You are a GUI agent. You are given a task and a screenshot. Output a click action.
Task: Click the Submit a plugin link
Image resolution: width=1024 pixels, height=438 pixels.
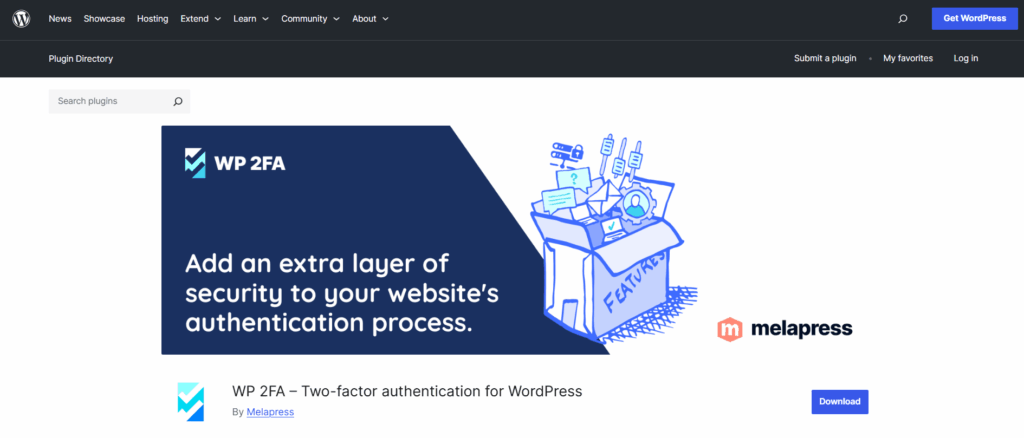pyautogui.click(x=825, y=58)
